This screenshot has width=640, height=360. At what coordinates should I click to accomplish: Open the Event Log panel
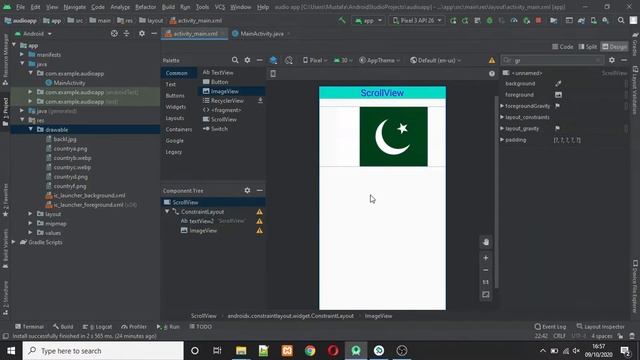(x=550, y=327)
